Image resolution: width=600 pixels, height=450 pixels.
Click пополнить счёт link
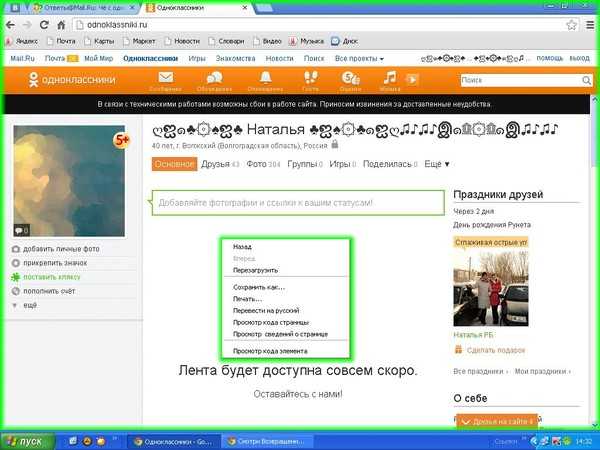click(x=49, y=291)
